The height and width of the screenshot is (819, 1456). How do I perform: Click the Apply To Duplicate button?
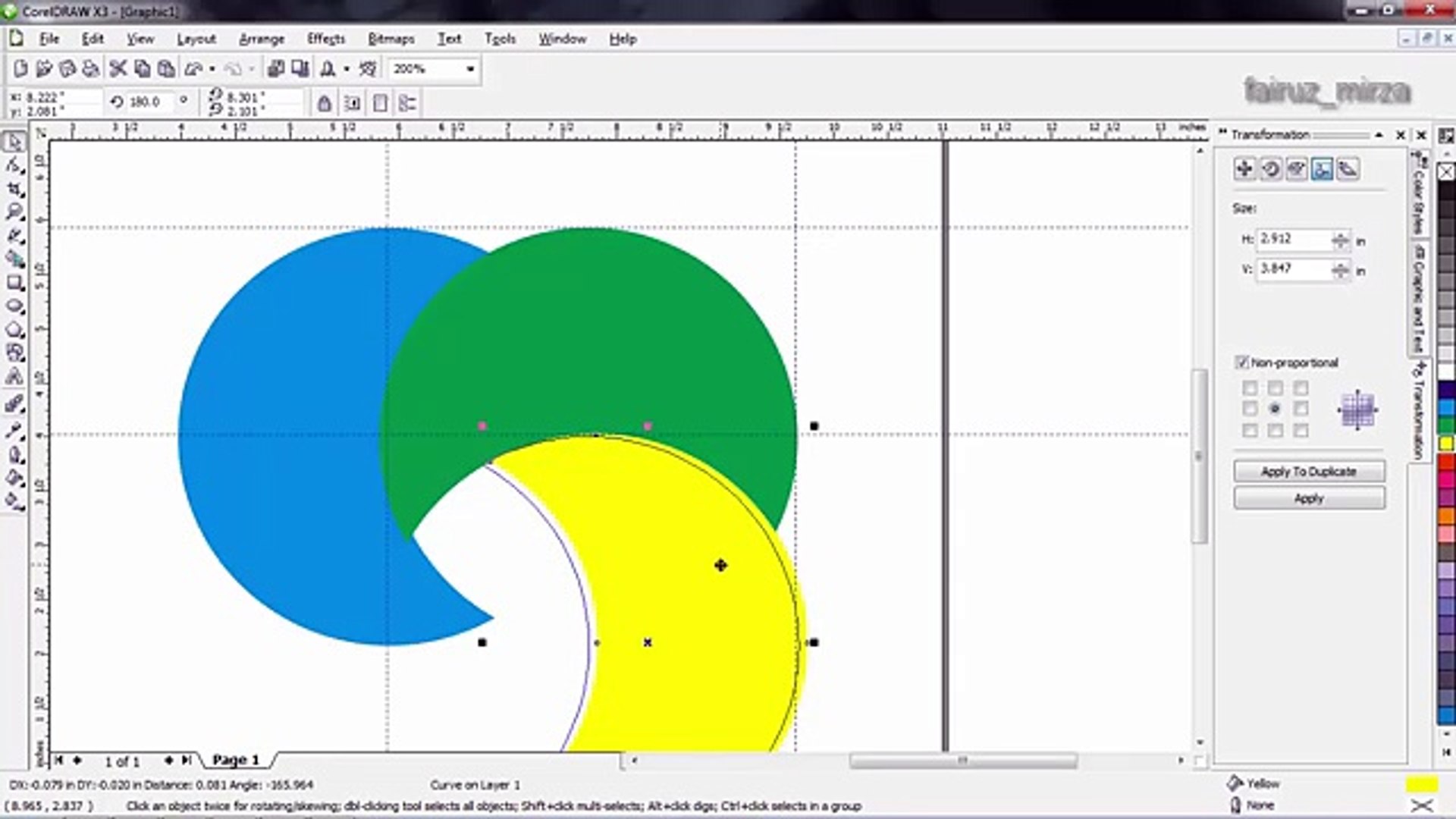[x=1309, y=471]
